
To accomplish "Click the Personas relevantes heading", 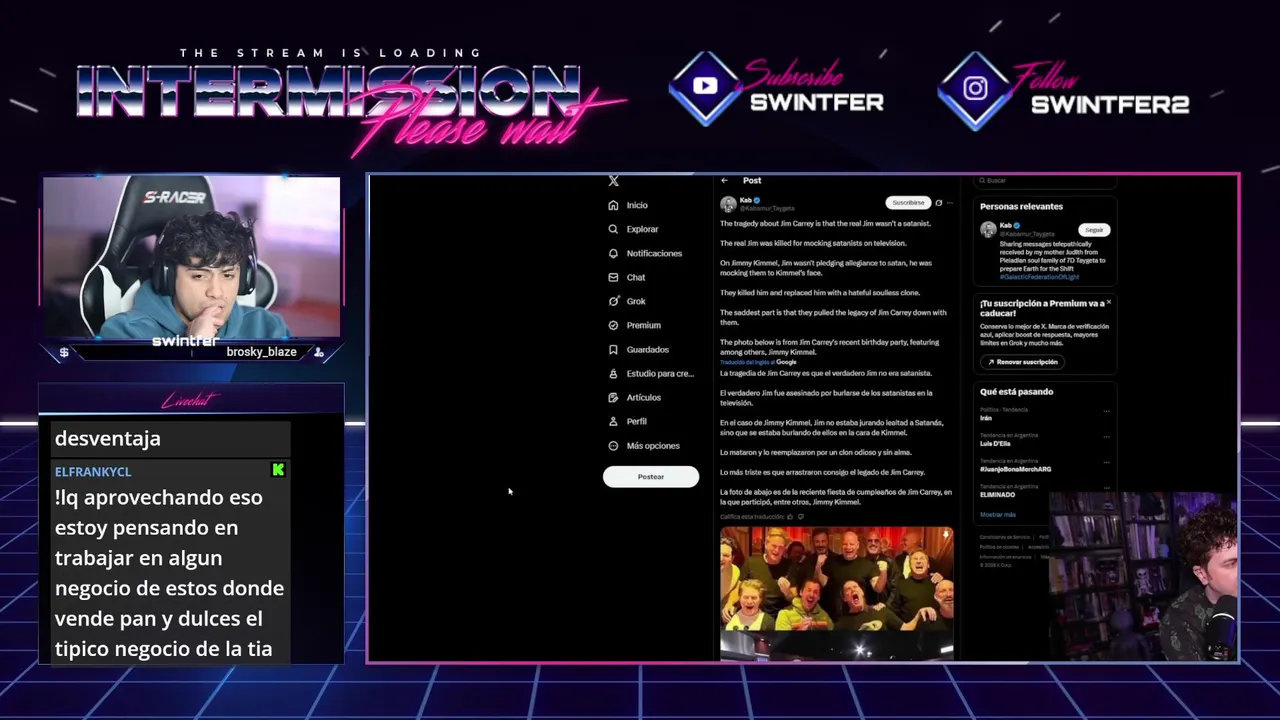I will [1021, 206].
